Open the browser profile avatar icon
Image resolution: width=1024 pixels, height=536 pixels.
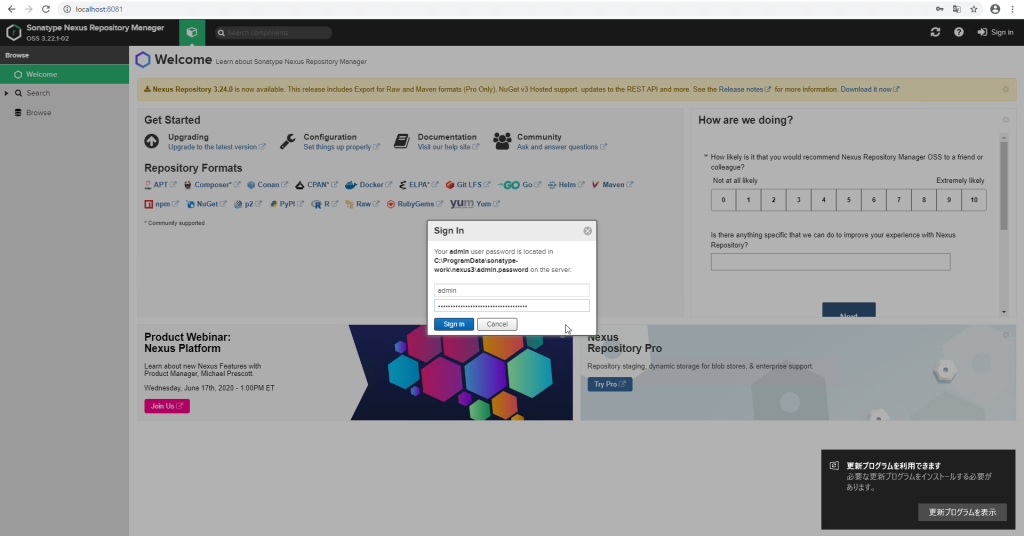coord(995,9)
